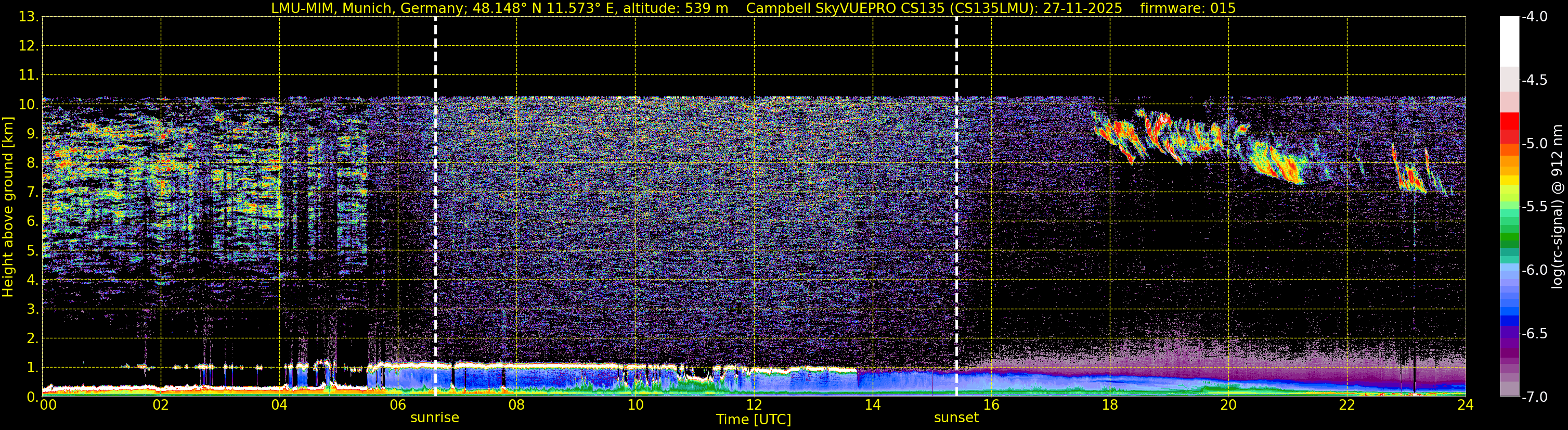Click the '13.' height tick label

[x=29, y=17]
